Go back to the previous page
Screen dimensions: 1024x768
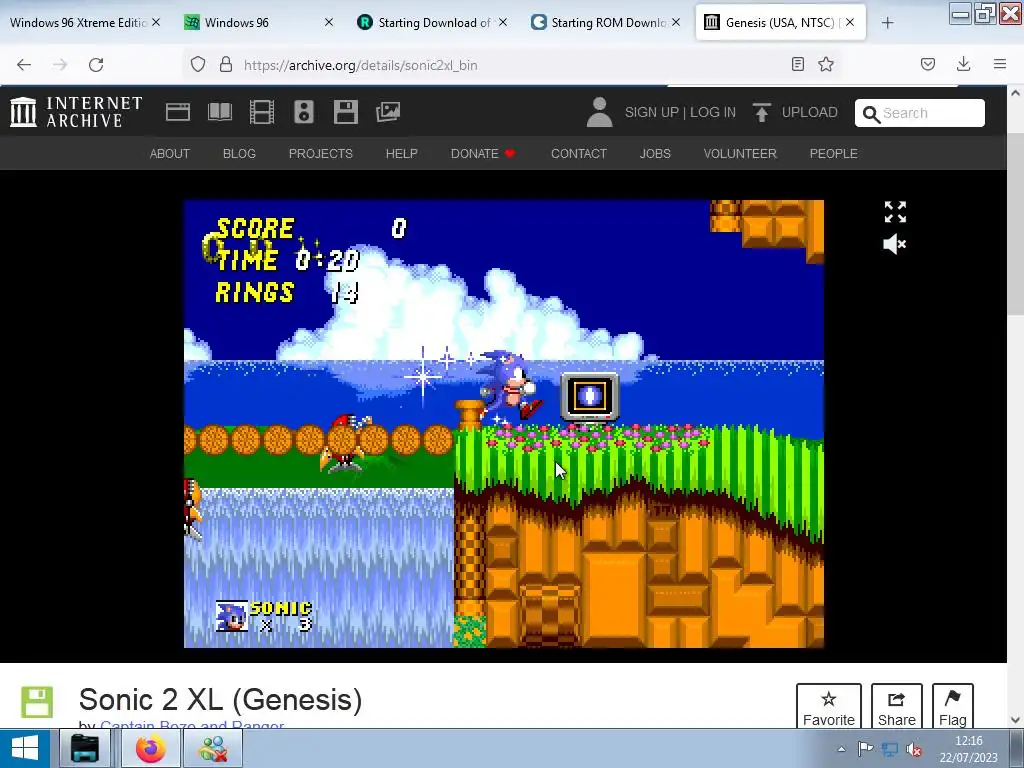(24, 65)
